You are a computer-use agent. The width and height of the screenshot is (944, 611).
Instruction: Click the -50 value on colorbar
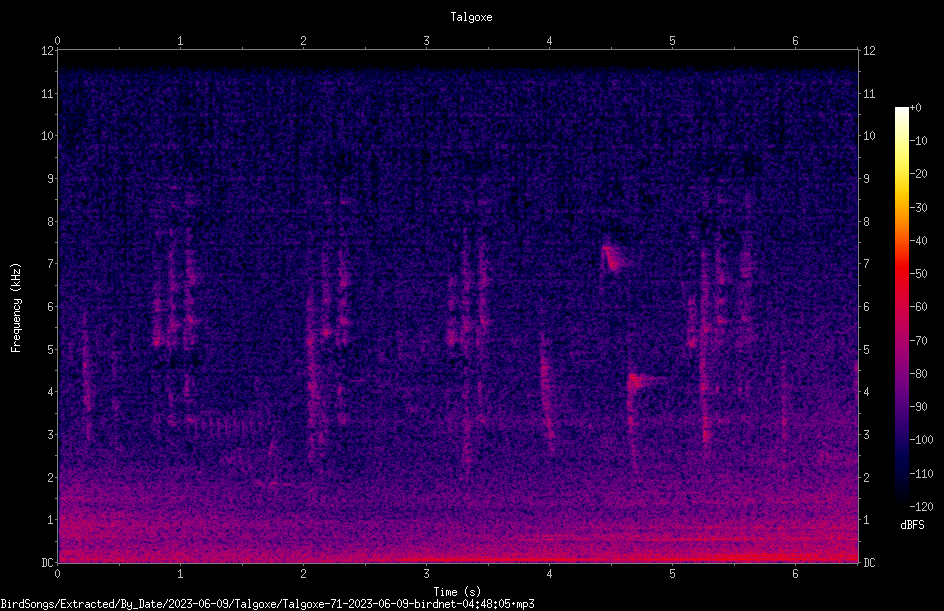[x=918, y=274]
